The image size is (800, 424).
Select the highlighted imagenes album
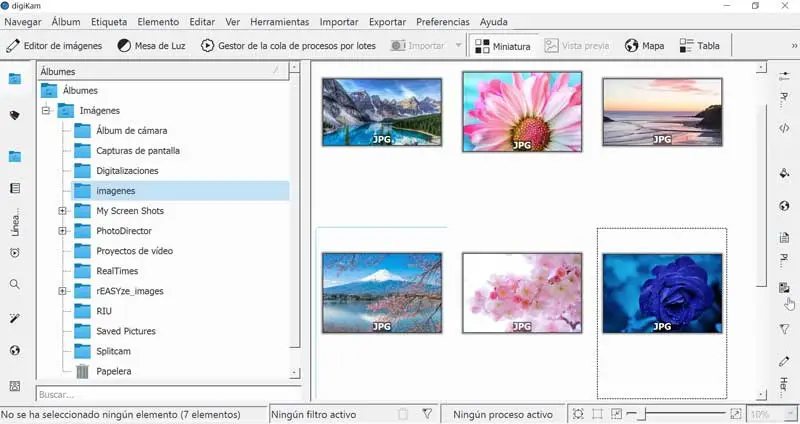point(180,190)
